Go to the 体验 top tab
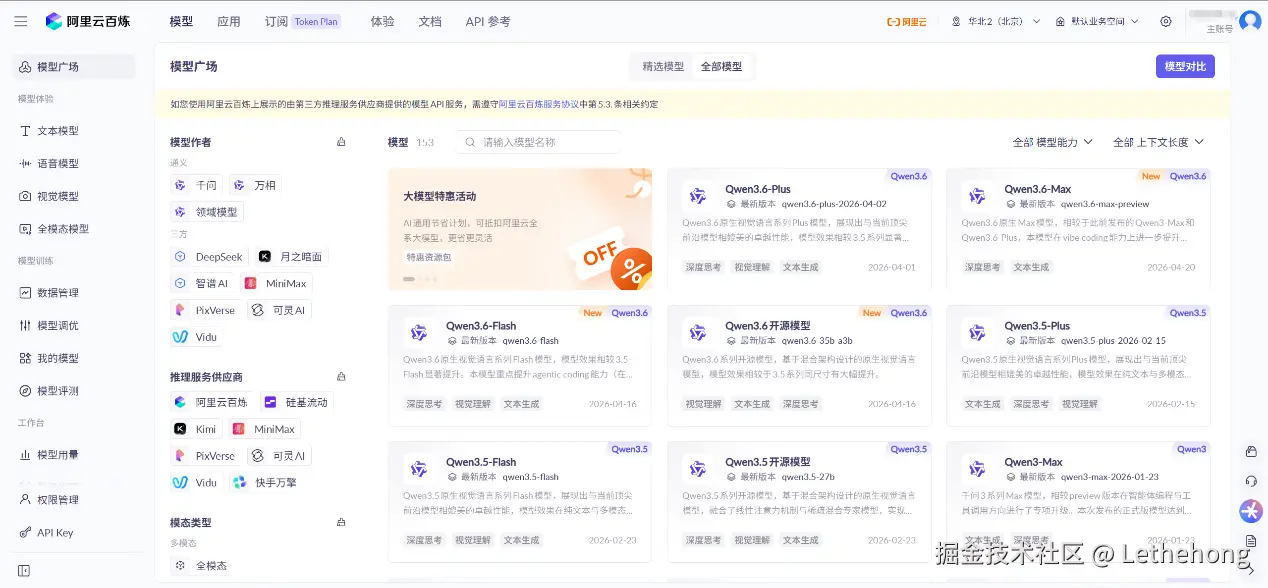 click(x=382, y=21)
